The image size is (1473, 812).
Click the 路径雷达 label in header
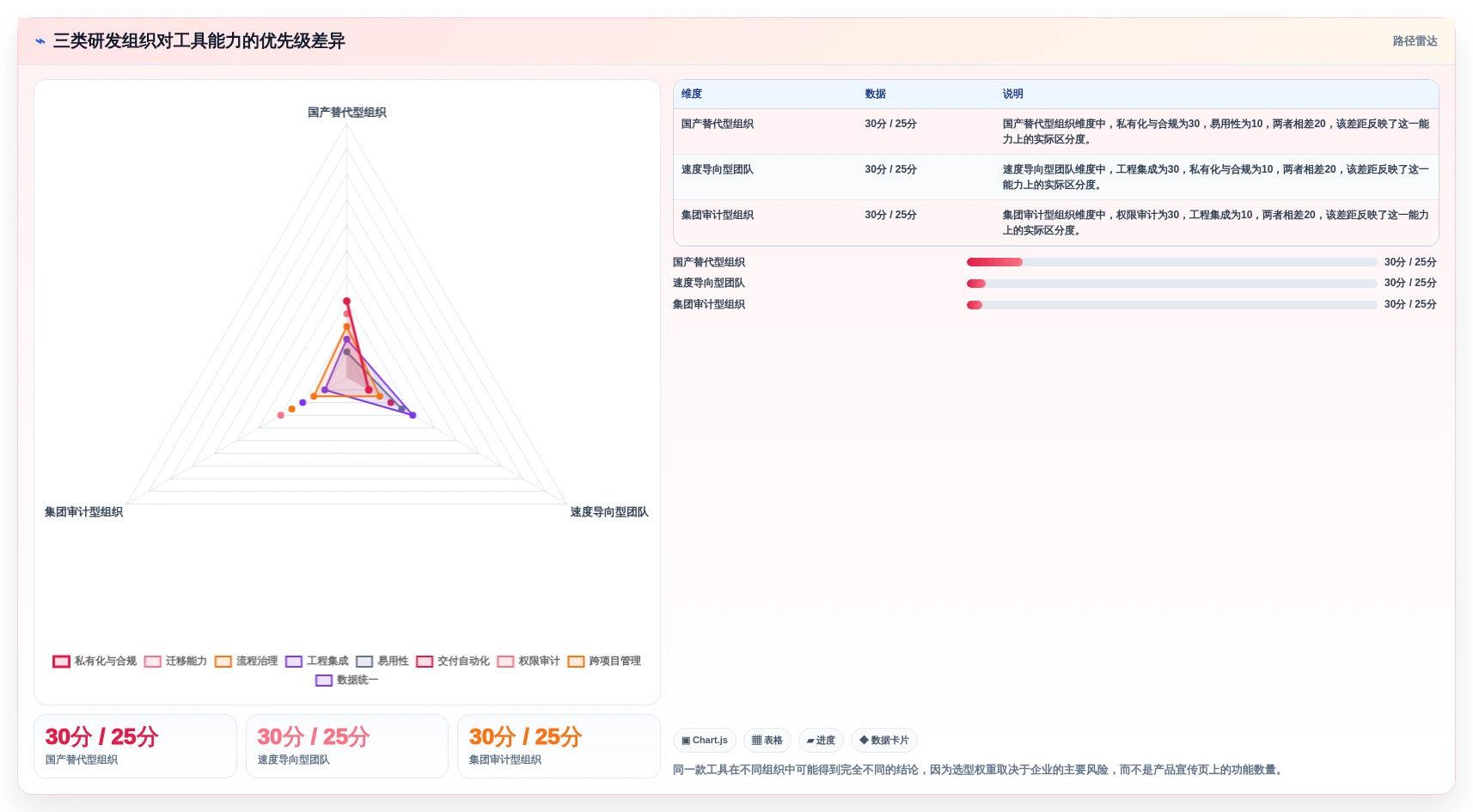1415,41
